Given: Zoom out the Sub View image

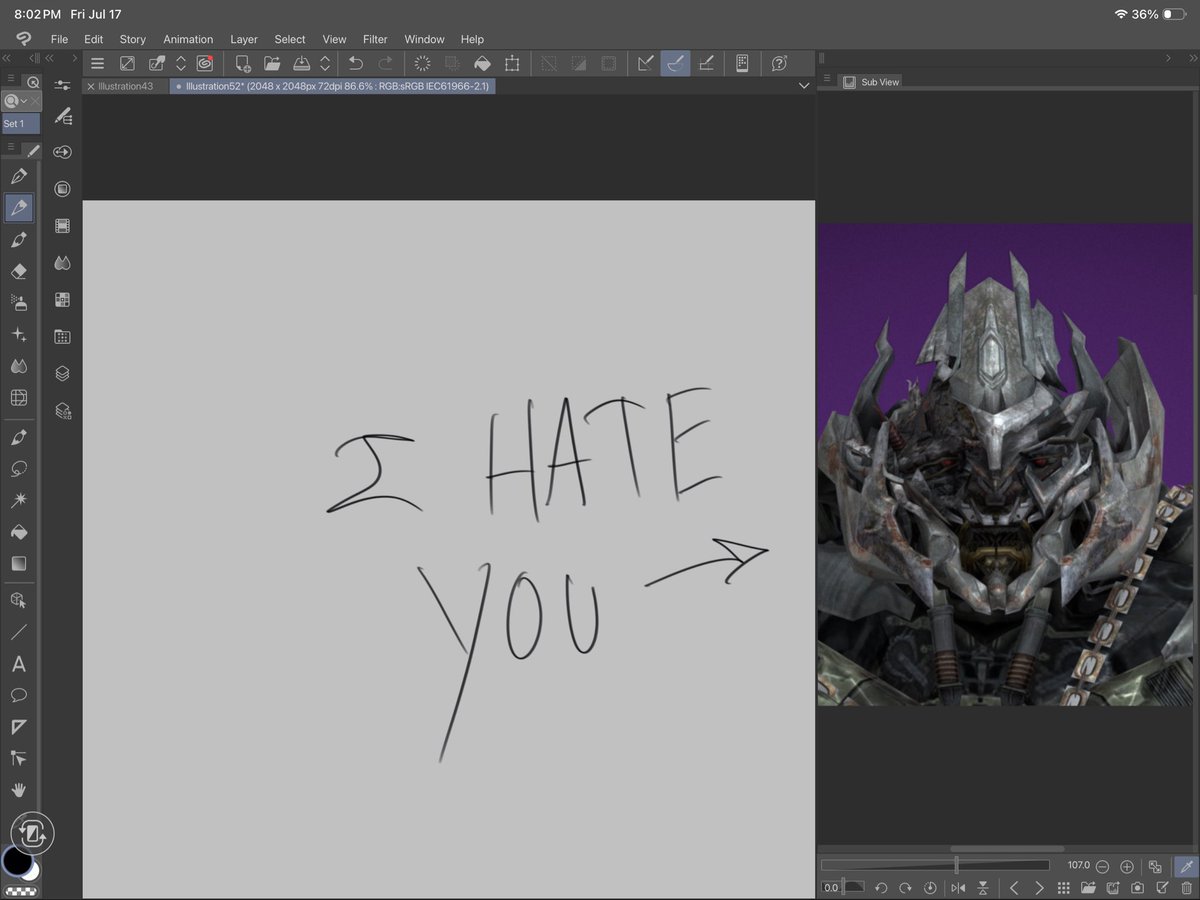Looking at the screenshot, I should point(1102,866).
